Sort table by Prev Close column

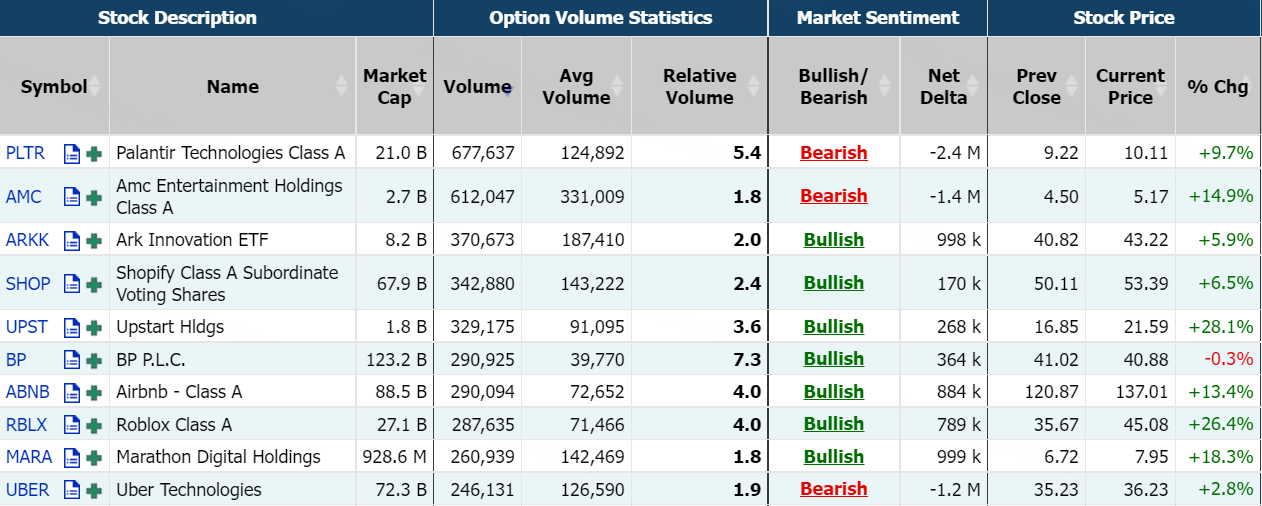(x=1036, y=87)
